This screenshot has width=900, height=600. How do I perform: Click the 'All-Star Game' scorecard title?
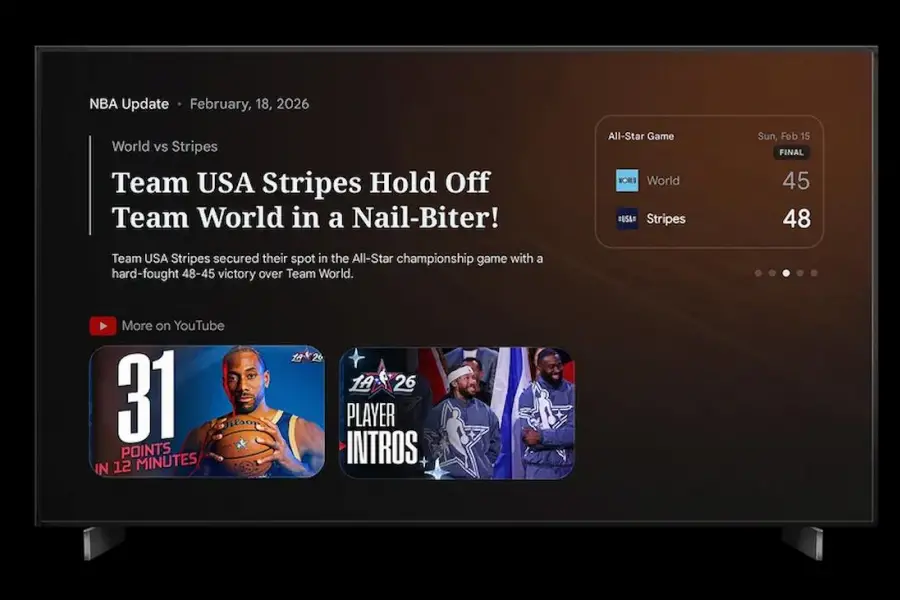click(x=641, y=136)
